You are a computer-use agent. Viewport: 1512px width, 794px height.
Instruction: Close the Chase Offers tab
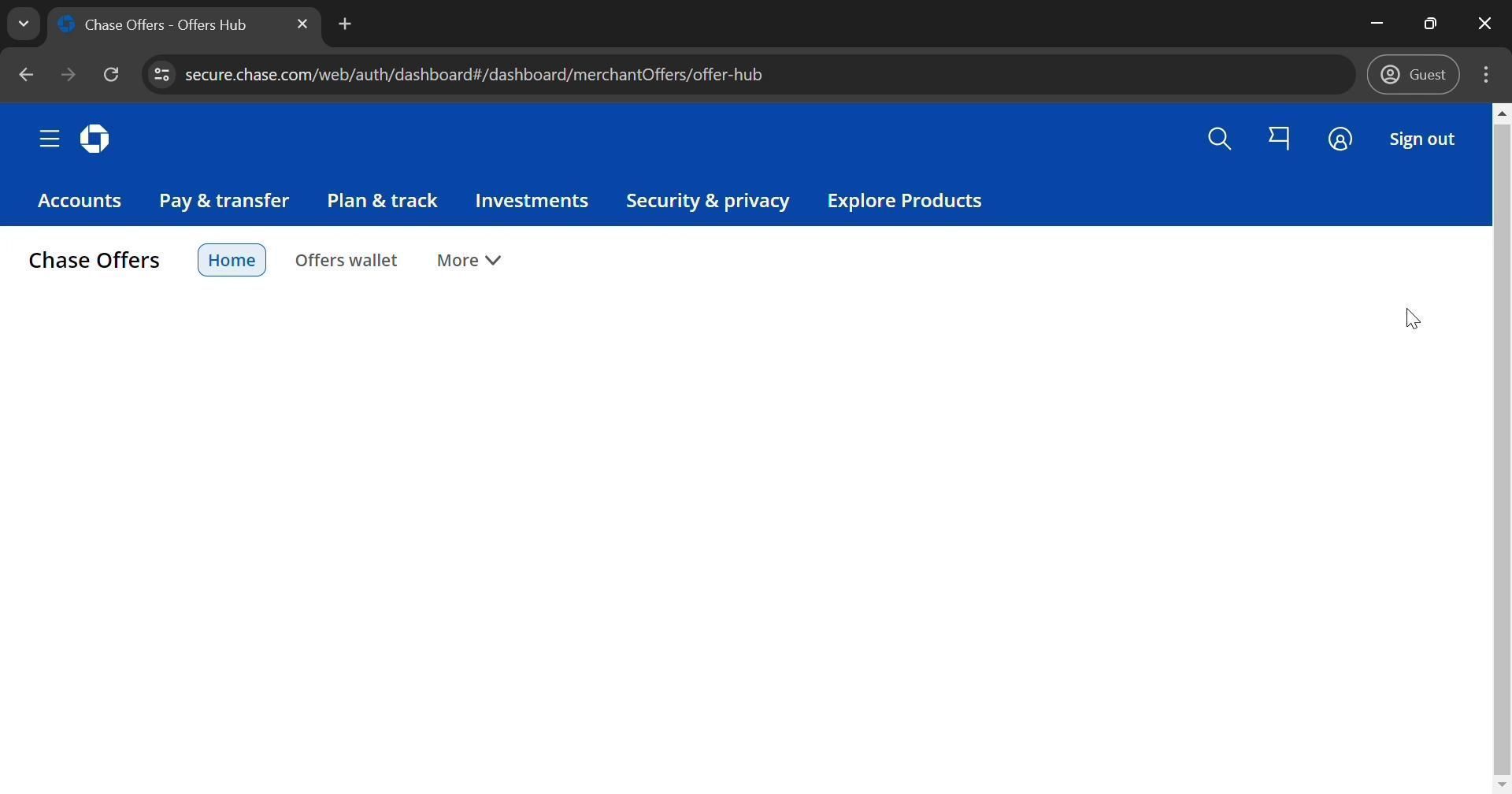click(302, 24)
